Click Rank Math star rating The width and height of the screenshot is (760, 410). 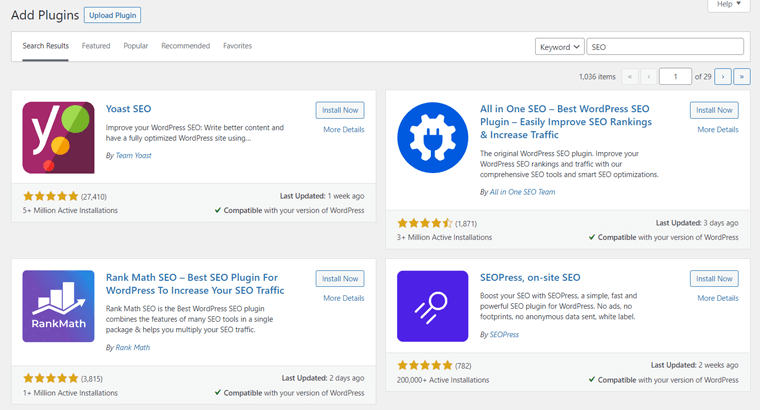point(50,378)
